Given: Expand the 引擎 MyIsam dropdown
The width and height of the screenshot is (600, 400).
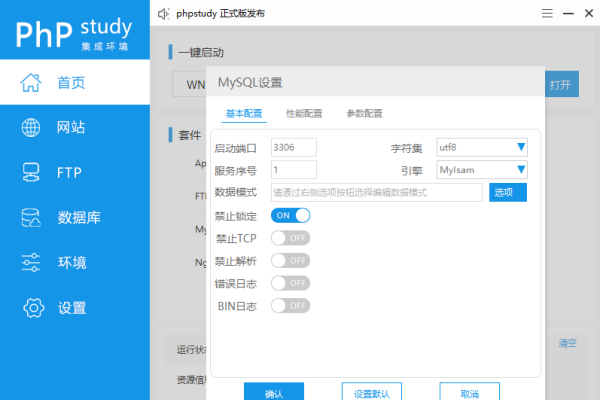Looking at the screenshot, I should [x=482, y=170].
